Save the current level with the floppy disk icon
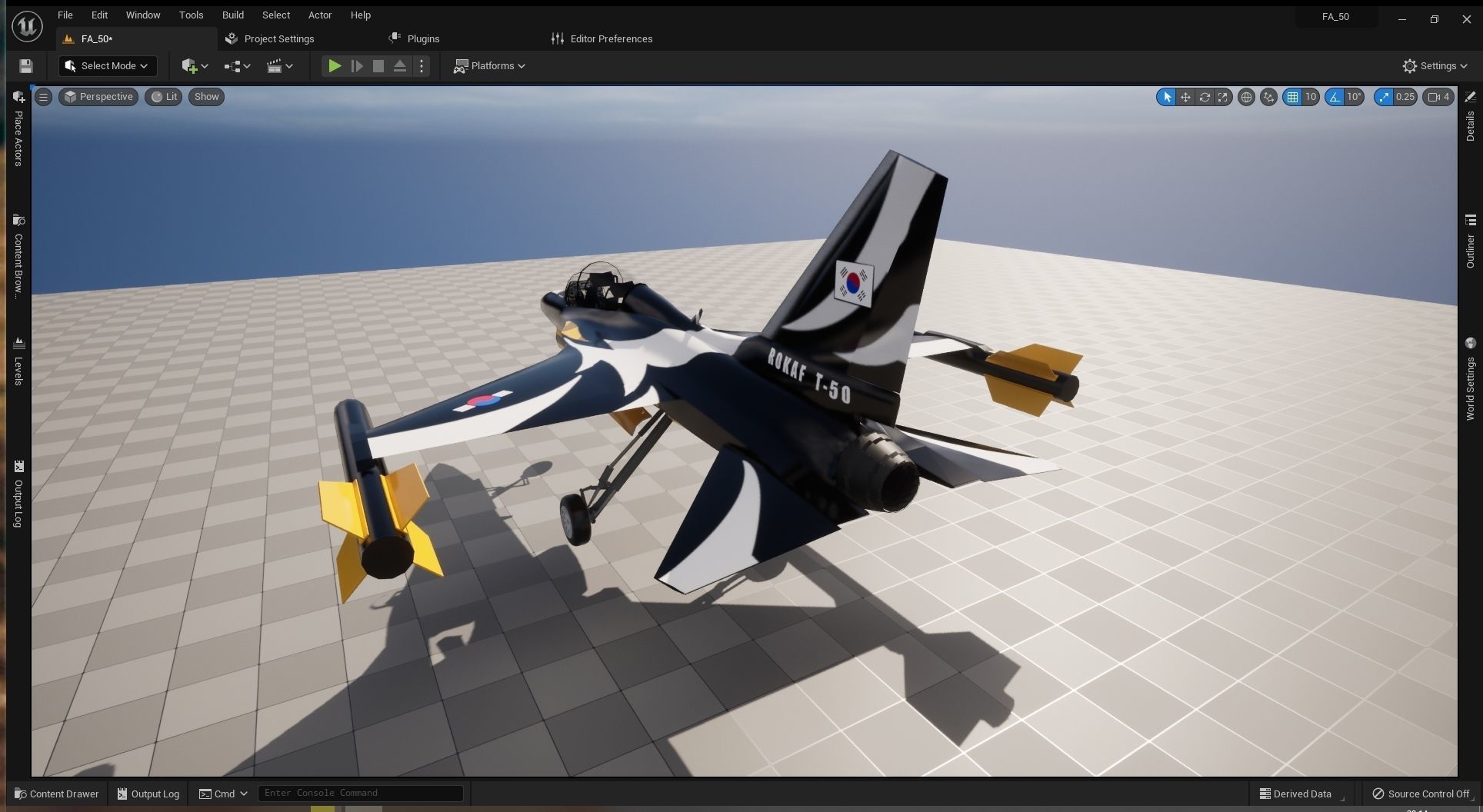1483x812 pixels. click(x=26, y=66)
